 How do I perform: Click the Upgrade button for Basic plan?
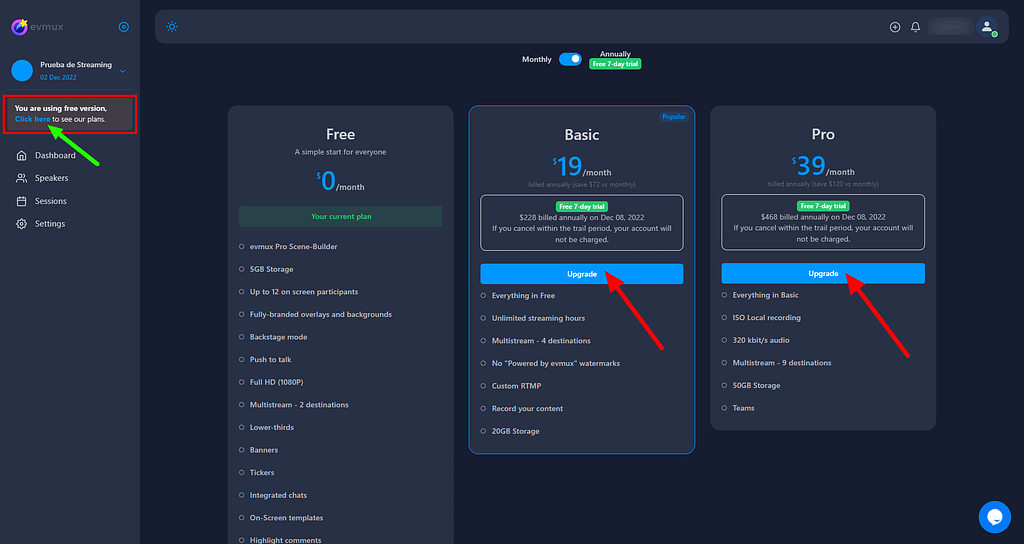click(x=582, y=274)
